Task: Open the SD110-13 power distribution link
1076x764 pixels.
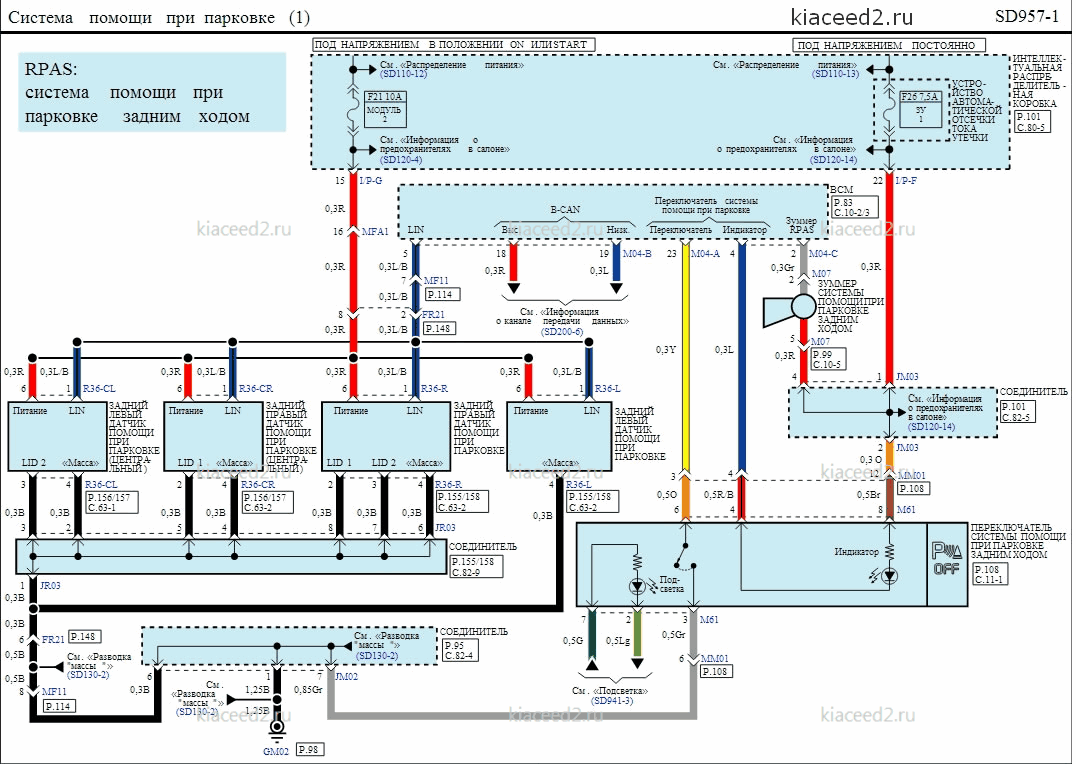Action: (x=835, y=74)
